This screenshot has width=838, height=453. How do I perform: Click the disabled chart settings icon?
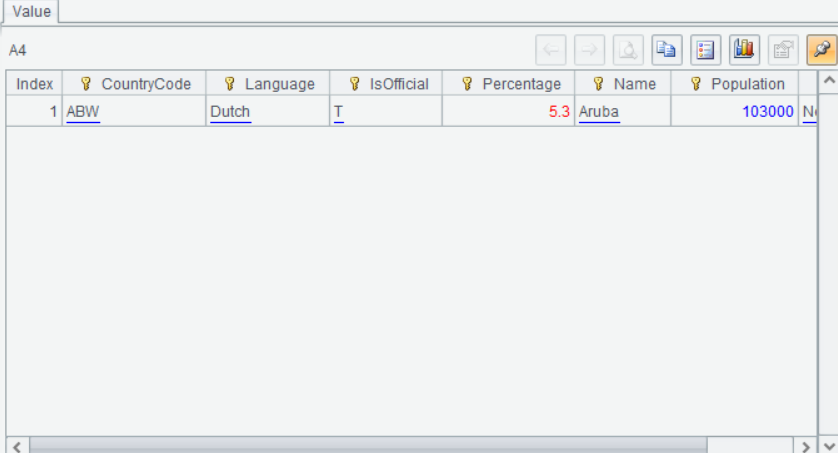coord(783,49)
